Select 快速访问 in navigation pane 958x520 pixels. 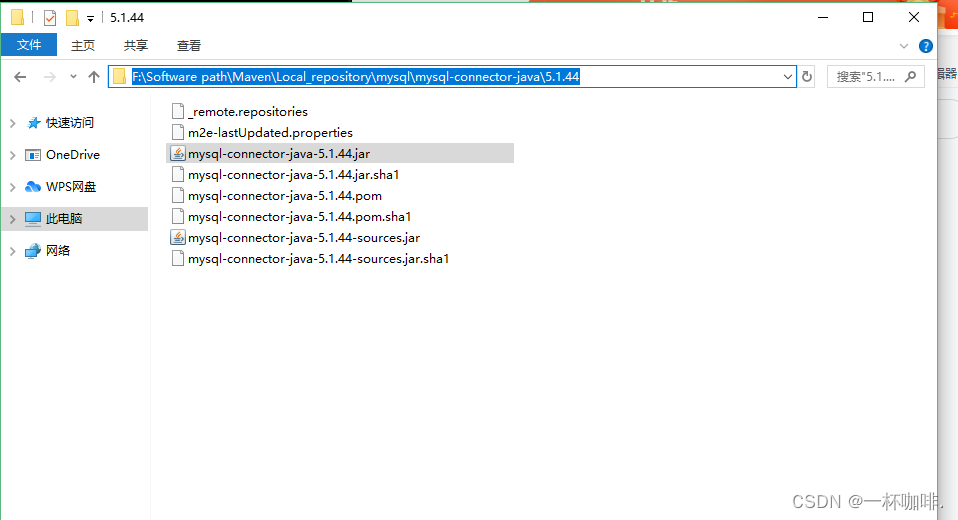[70, 123]
